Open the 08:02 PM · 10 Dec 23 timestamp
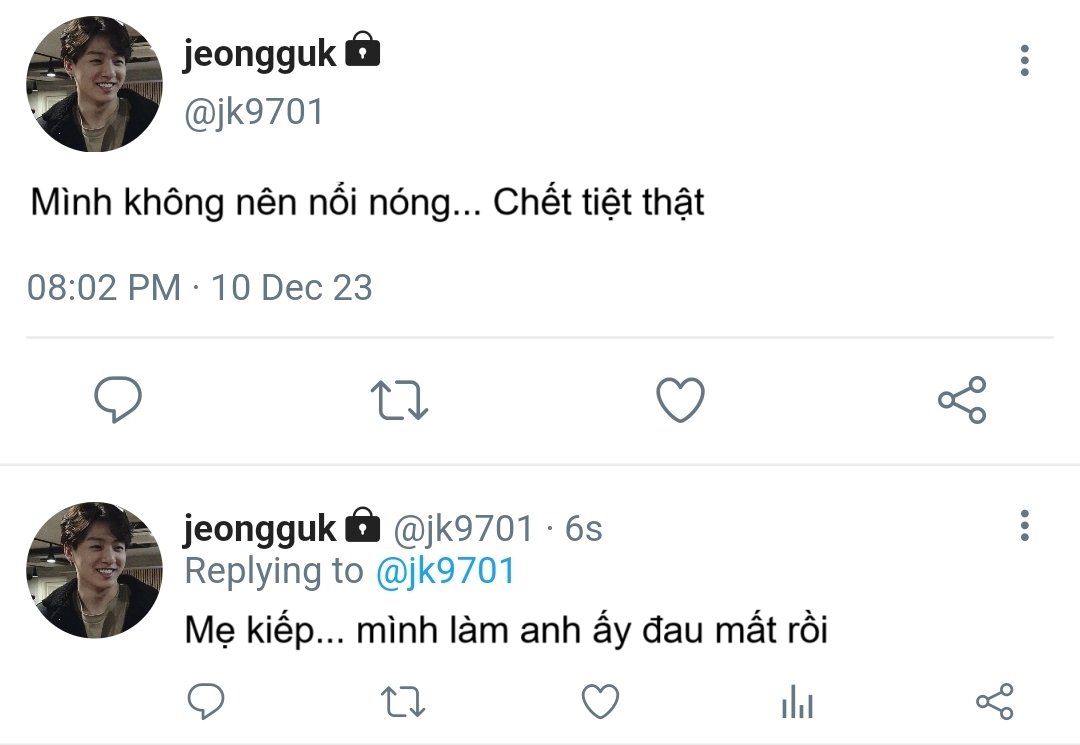The width and height of the screenshot is (1080, 745). tap(200, 288)
